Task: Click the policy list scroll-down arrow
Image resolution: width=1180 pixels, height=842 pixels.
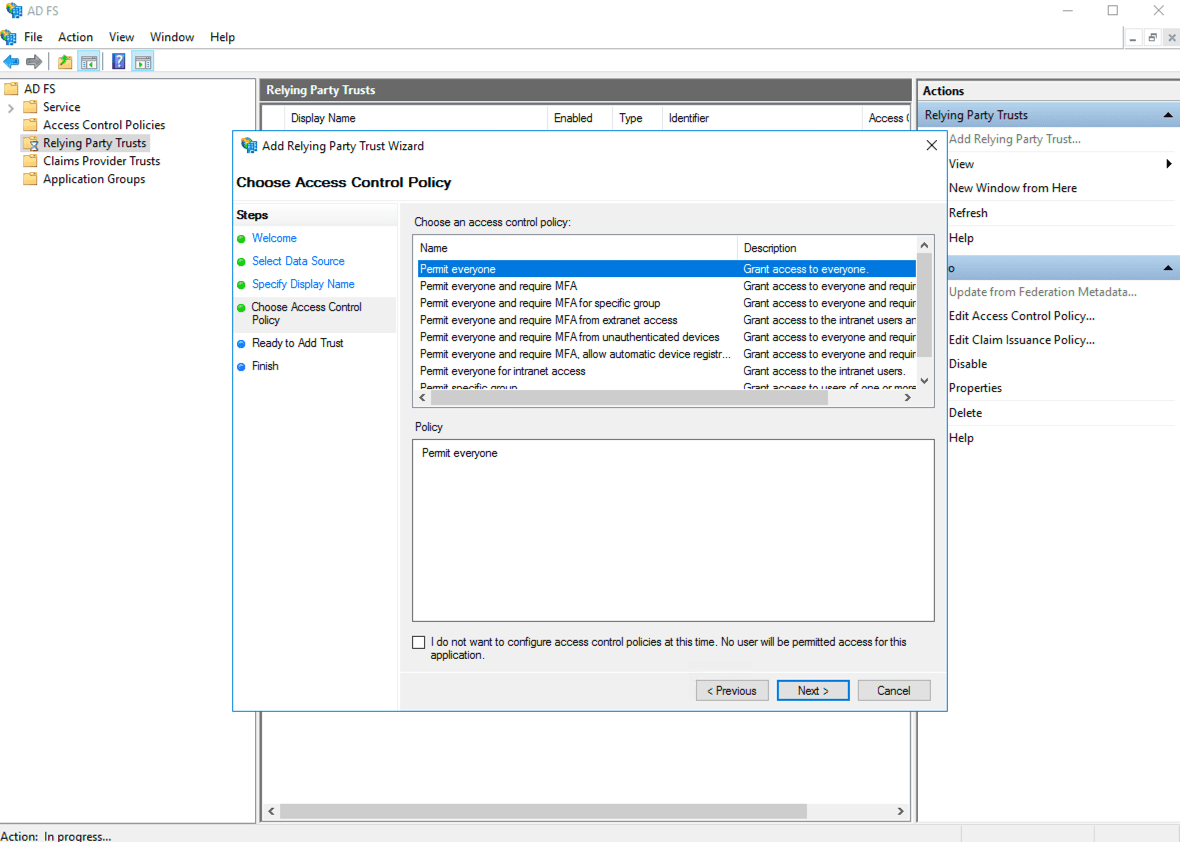Action: point(923,382)
